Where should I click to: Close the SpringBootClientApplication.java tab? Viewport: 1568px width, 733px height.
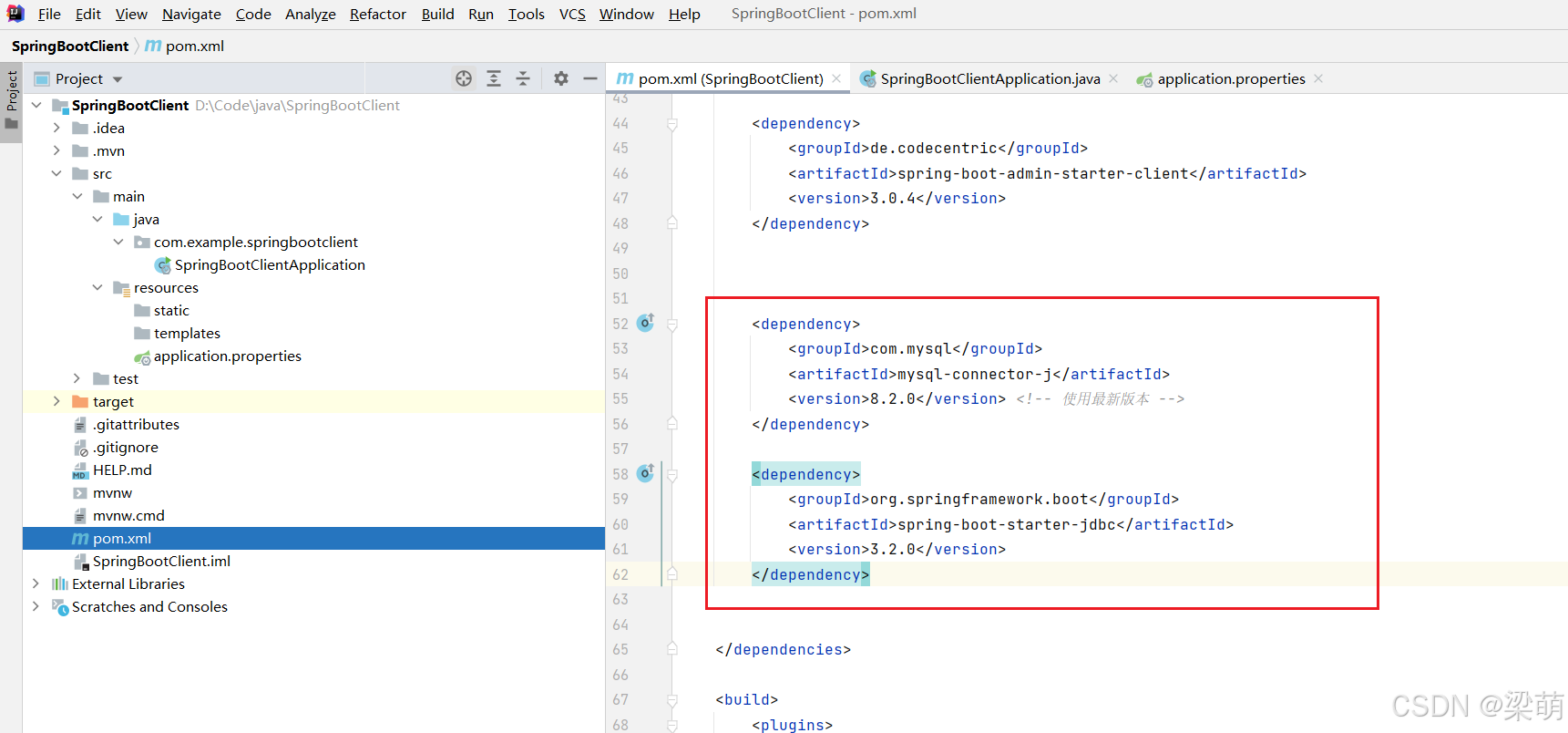(1113, 78)
